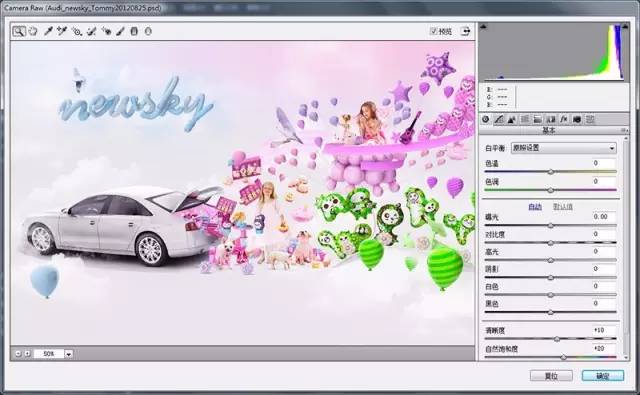Click the 白色 whites slider handle
Image resolution: width=640 pixels, height=395 pixels.
pos(551,295)
